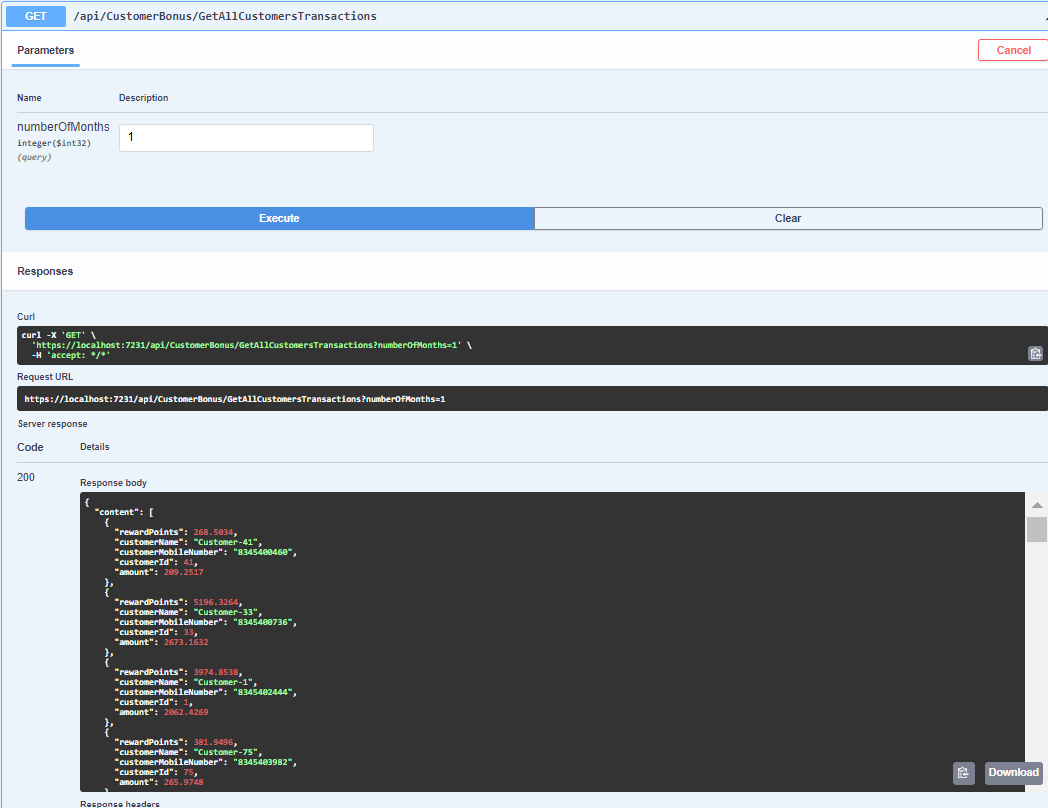
Task: Select the numberOfMonths input field
Action: click(246, 136)
